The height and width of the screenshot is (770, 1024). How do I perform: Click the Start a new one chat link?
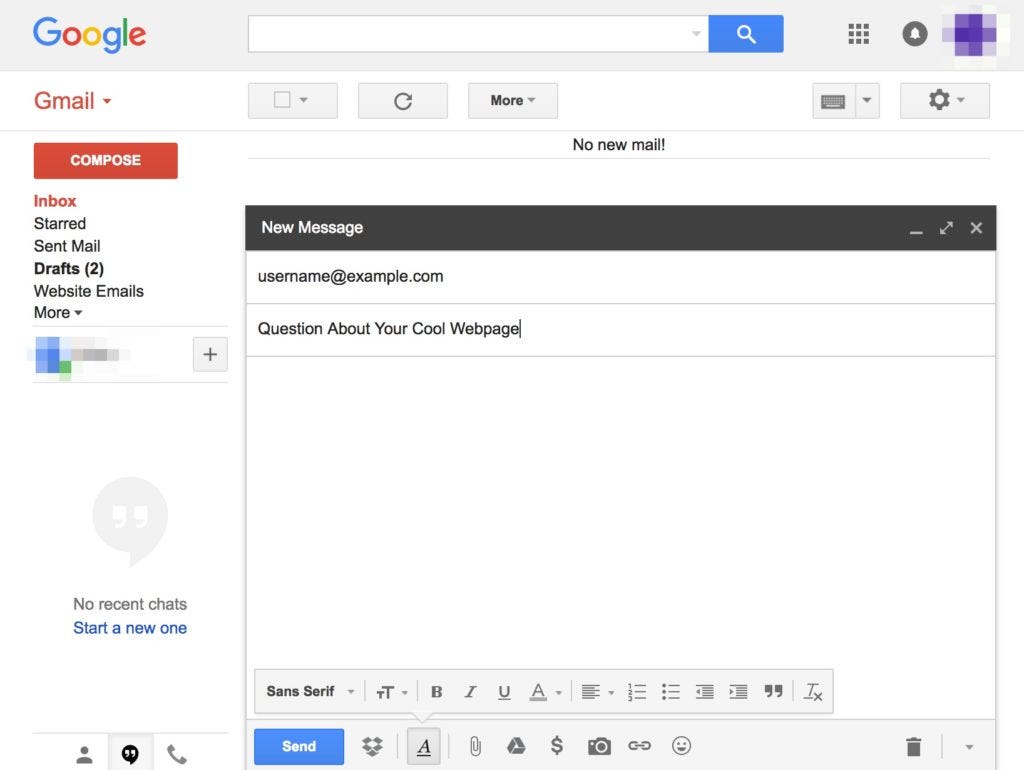coord(130,628)
